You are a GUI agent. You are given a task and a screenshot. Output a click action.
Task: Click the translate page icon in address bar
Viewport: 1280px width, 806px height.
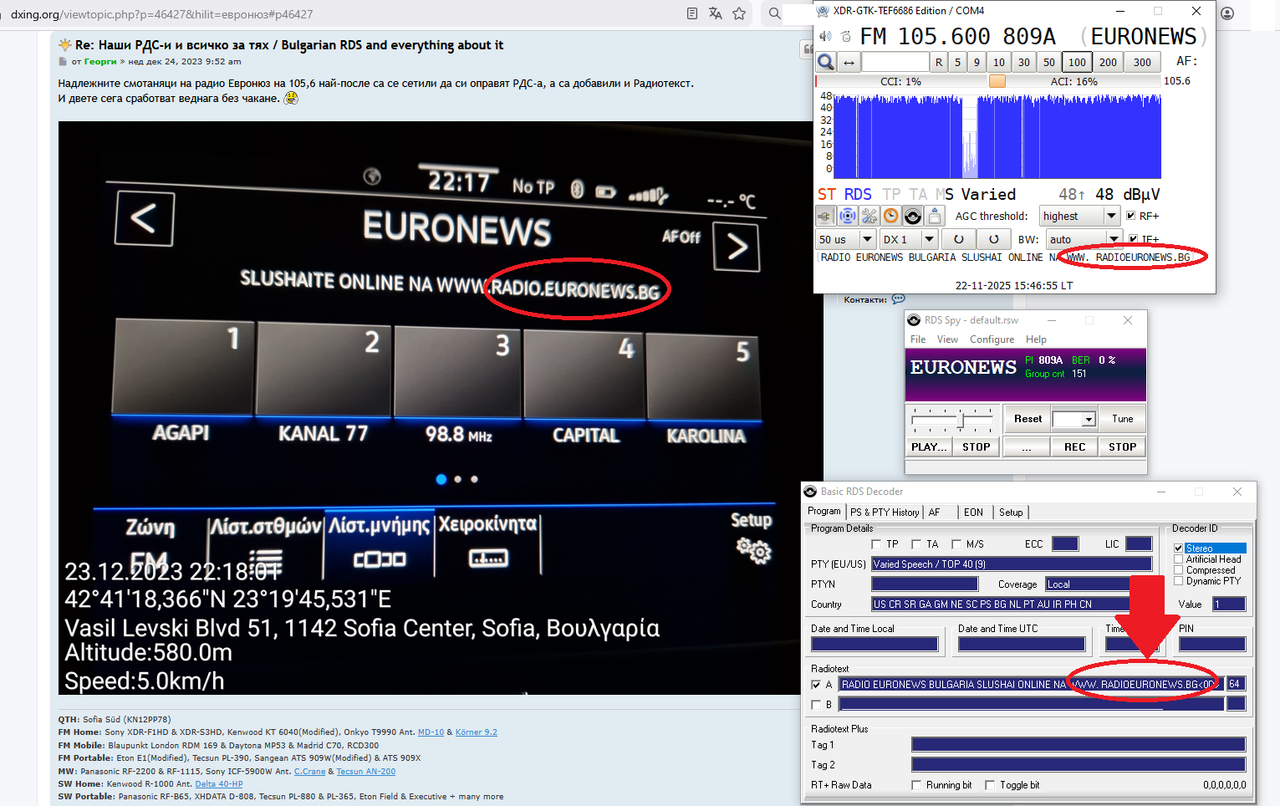click(x=716, y=14)
